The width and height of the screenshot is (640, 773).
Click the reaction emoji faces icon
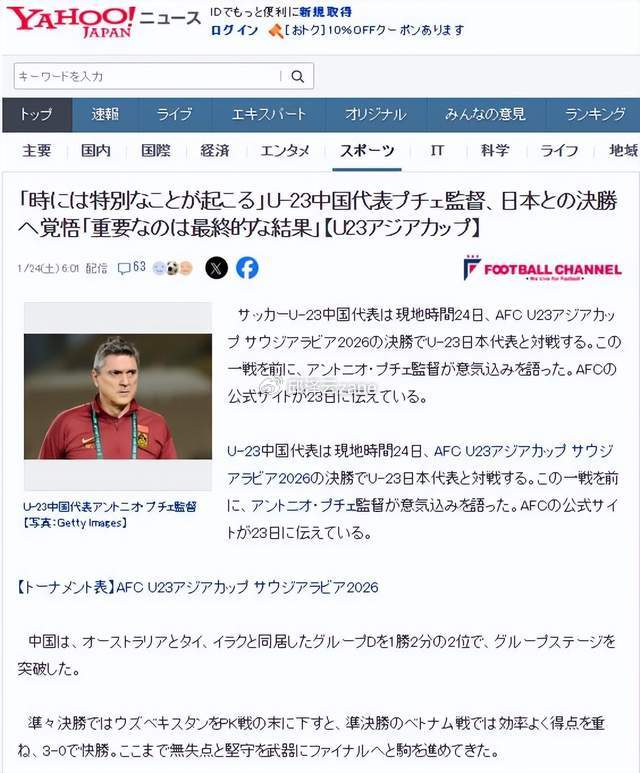click(x=172, y=268)
